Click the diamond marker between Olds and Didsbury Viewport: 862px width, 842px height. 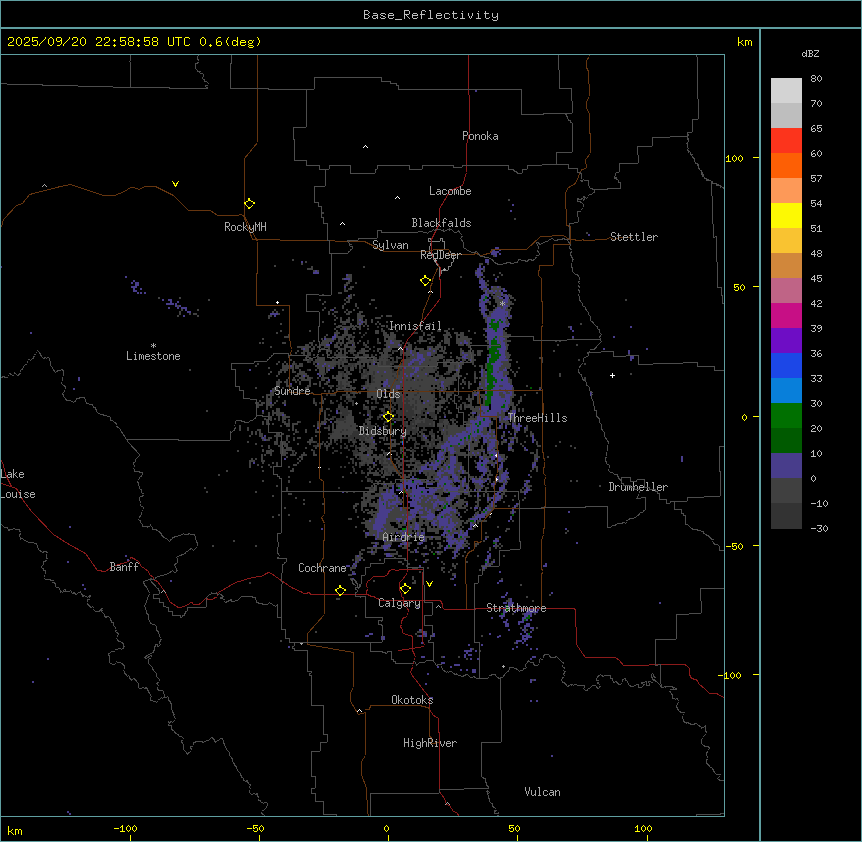pos(388,416)
